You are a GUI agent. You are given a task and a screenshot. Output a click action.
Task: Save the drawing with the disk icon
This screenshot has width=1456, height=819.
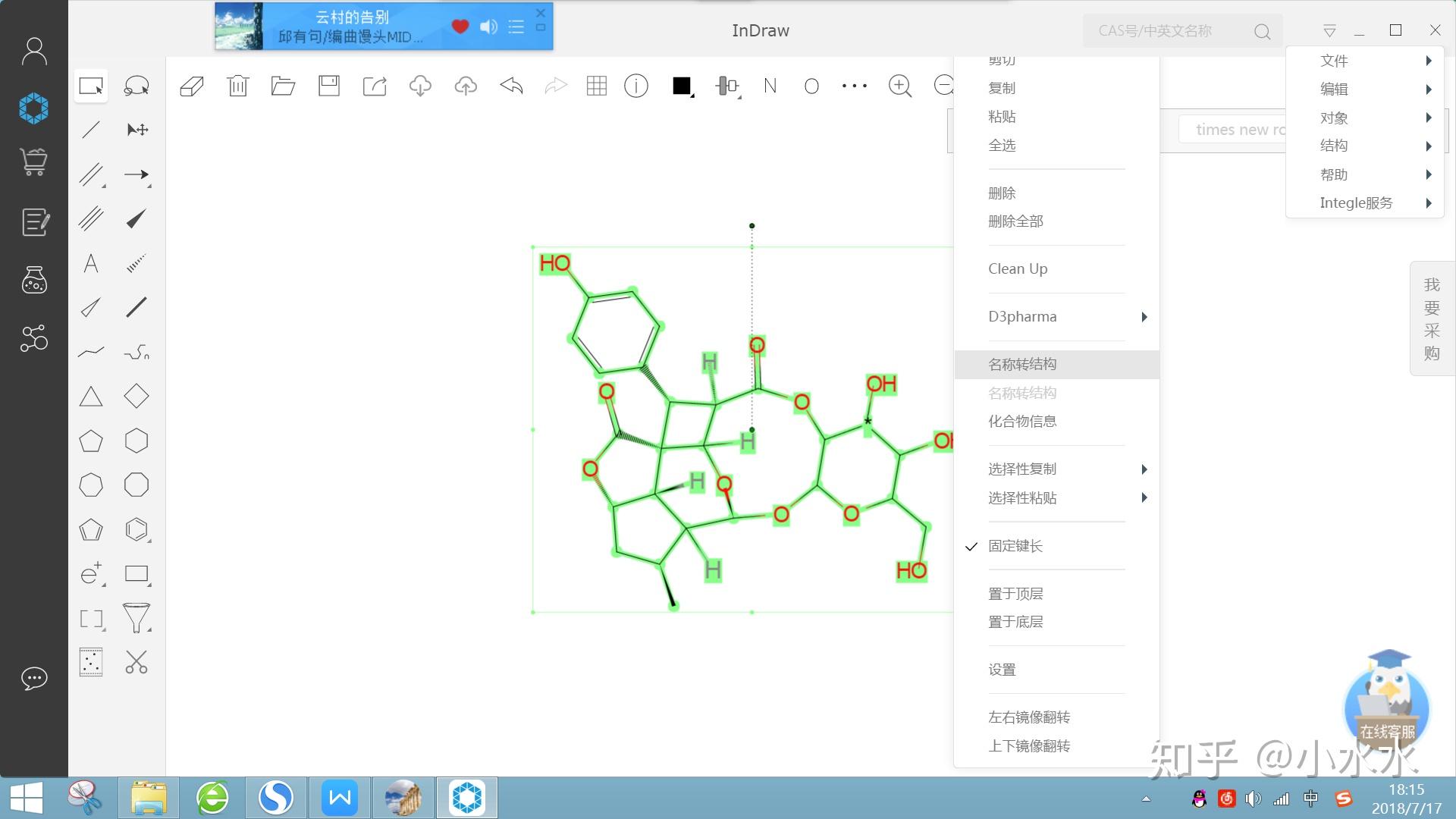click(x=328, y=86)
